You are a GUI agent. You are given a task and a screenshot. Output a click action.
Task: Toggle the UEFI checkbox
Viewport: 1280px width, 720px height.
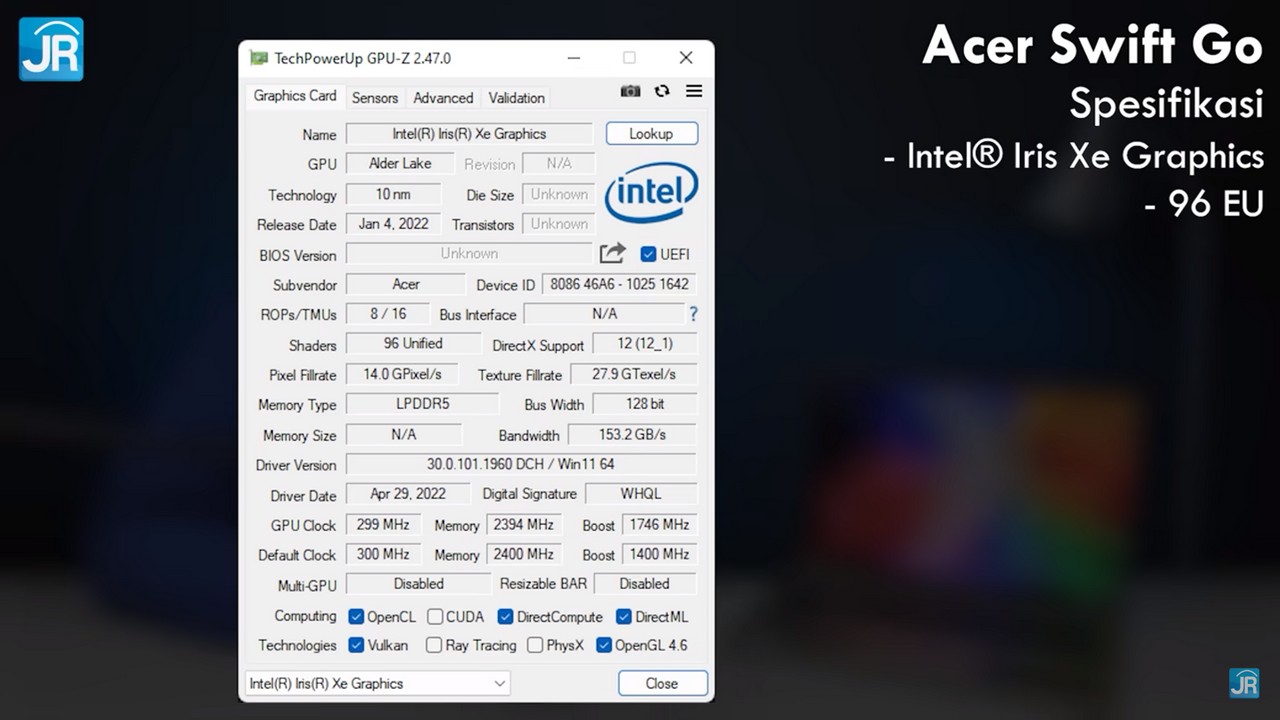click(648, 254)
